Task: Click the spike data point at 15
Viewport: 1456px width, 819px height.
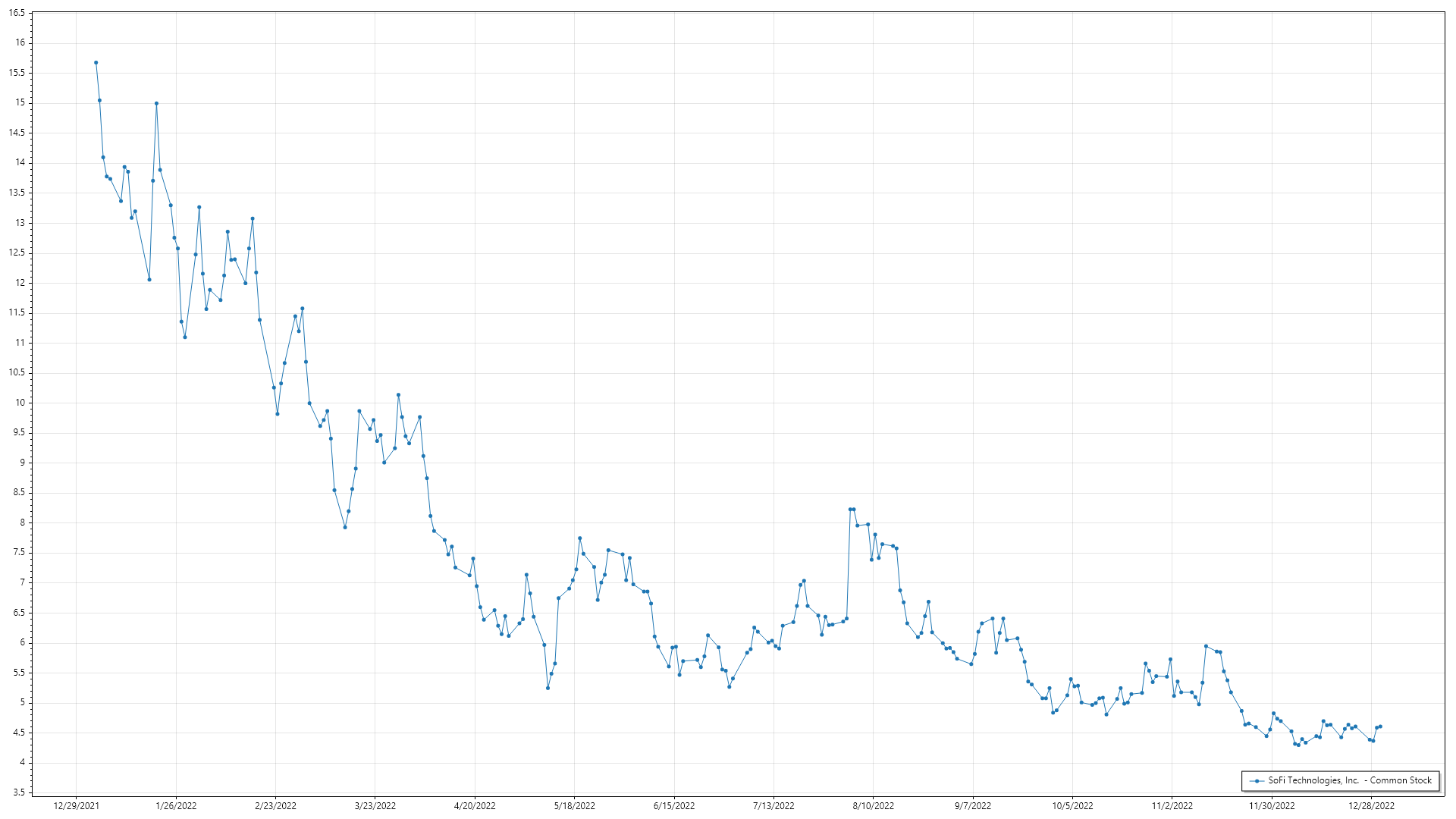Action: pos(156,103)
